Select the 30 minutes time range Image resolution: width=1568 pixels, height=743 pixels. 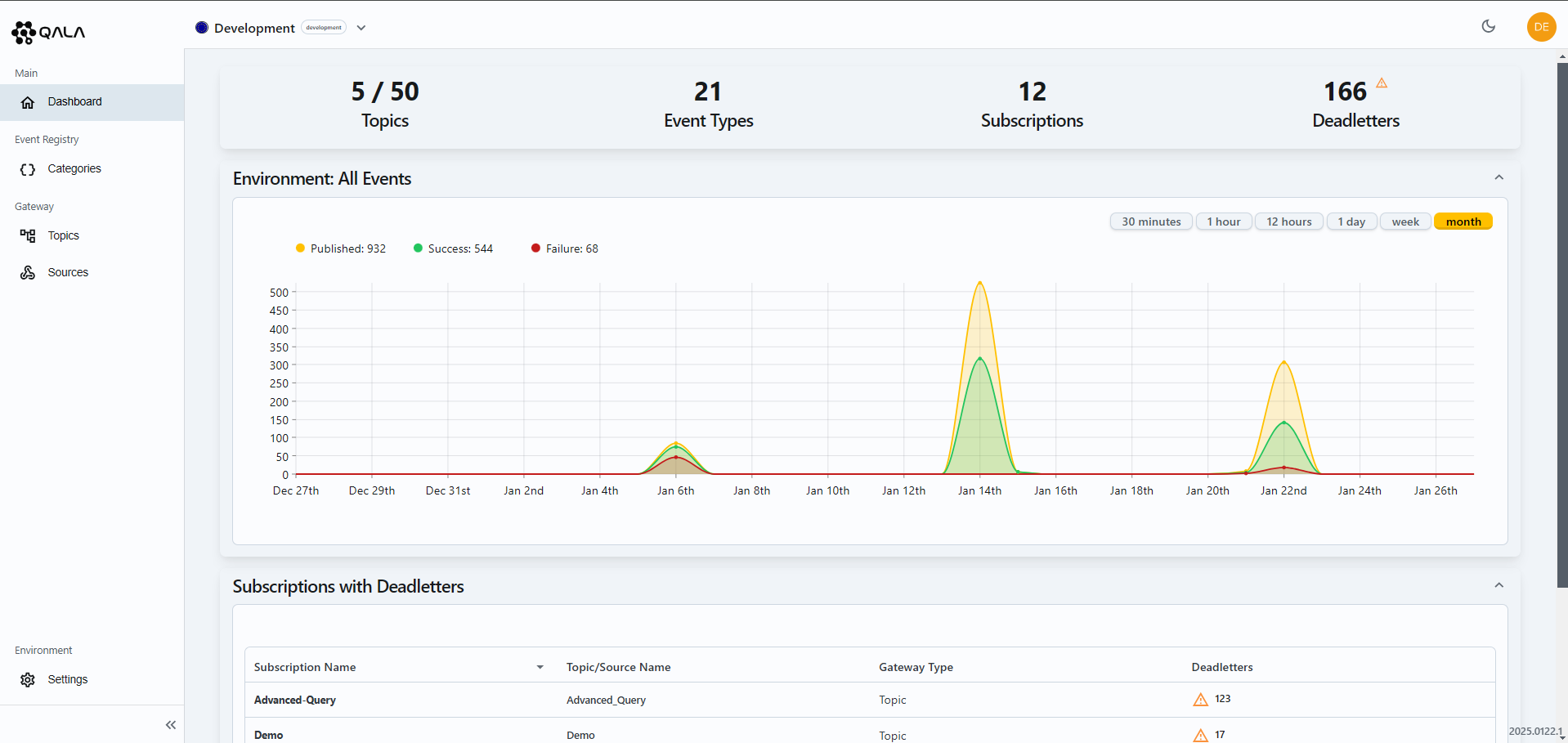[x=1151, y=222]
